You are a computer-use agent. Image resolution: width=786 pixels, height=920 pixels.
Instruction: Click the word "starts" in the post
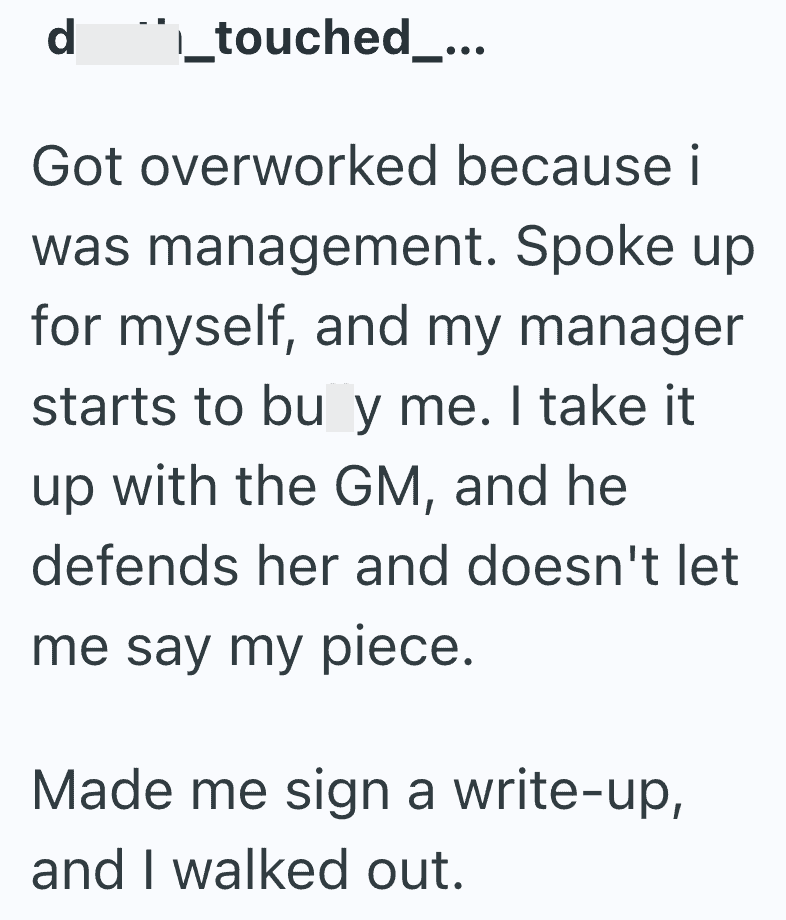click(x=102, y=406)
